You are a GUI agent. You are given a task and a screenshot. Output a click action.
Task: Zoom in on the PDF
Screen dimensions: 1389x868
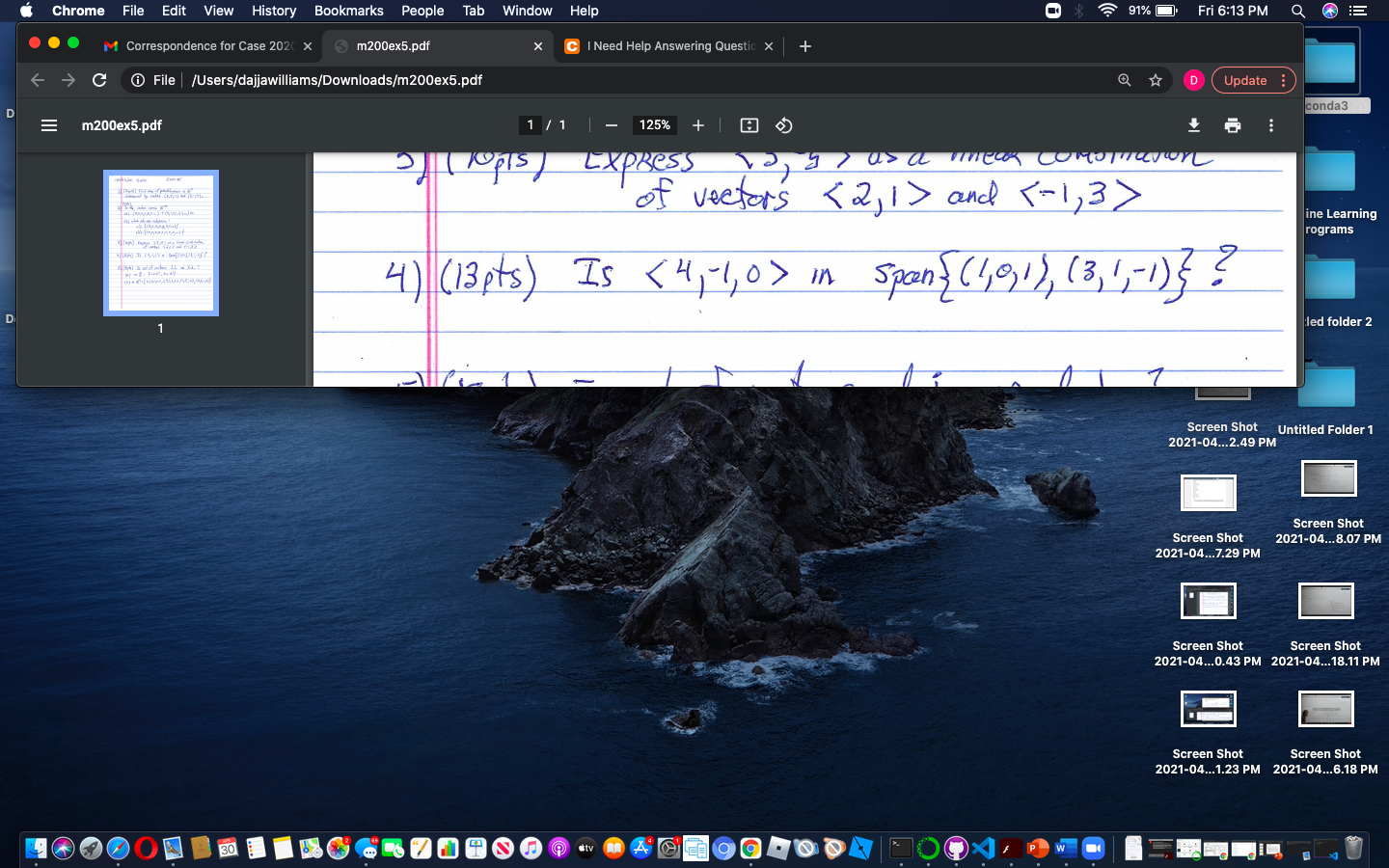698,125
